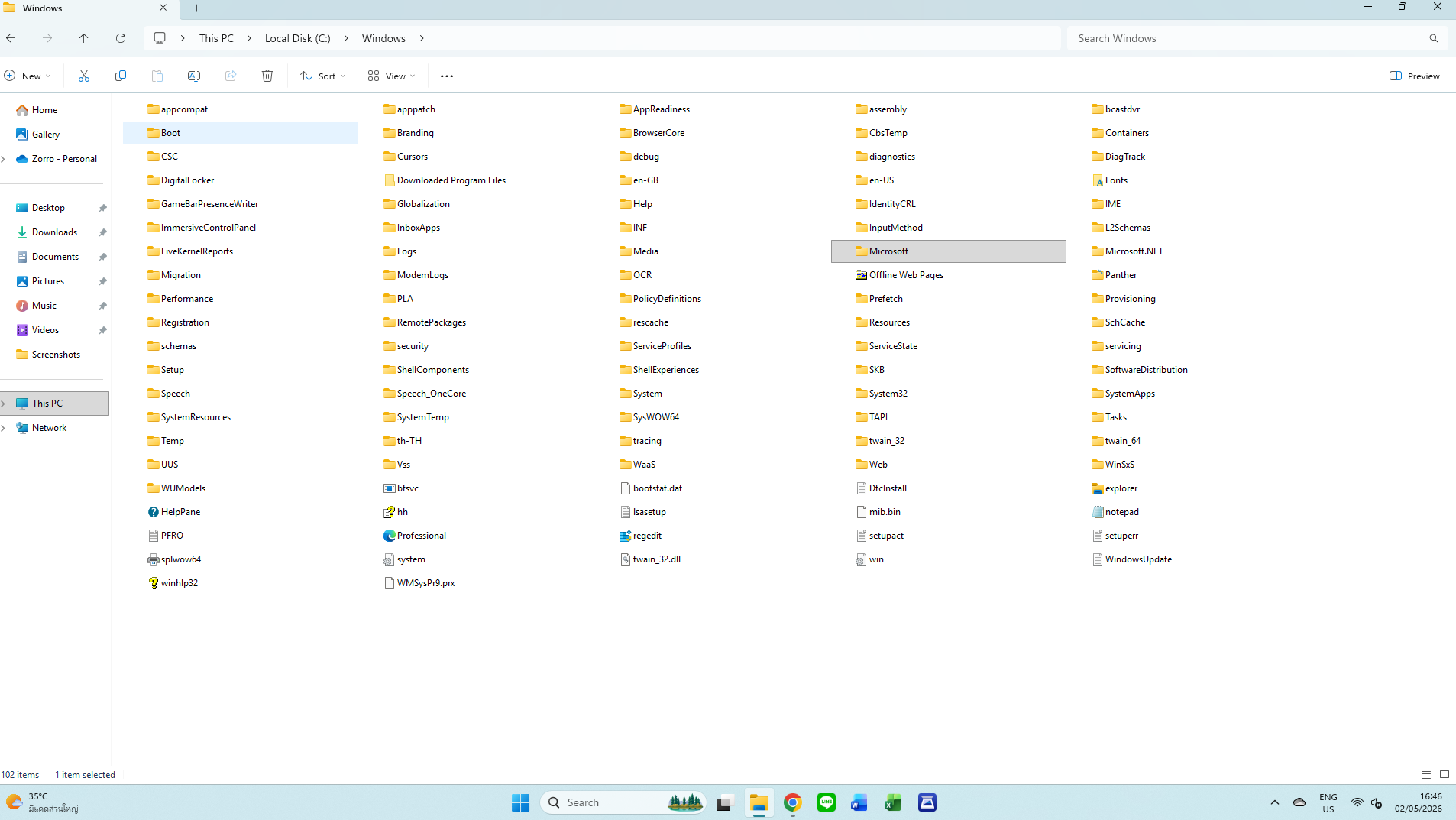Open Downloads in the sidebar
The height and width of the screenshot is (820, 1456).
coord(54,232)
